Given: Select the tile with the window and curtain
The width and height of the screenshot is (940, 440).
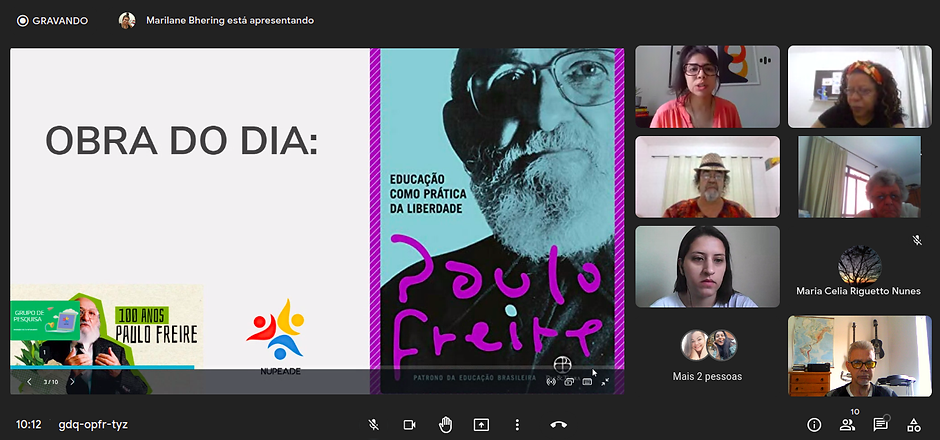Looking at the screenshot, I should point(860,177).
